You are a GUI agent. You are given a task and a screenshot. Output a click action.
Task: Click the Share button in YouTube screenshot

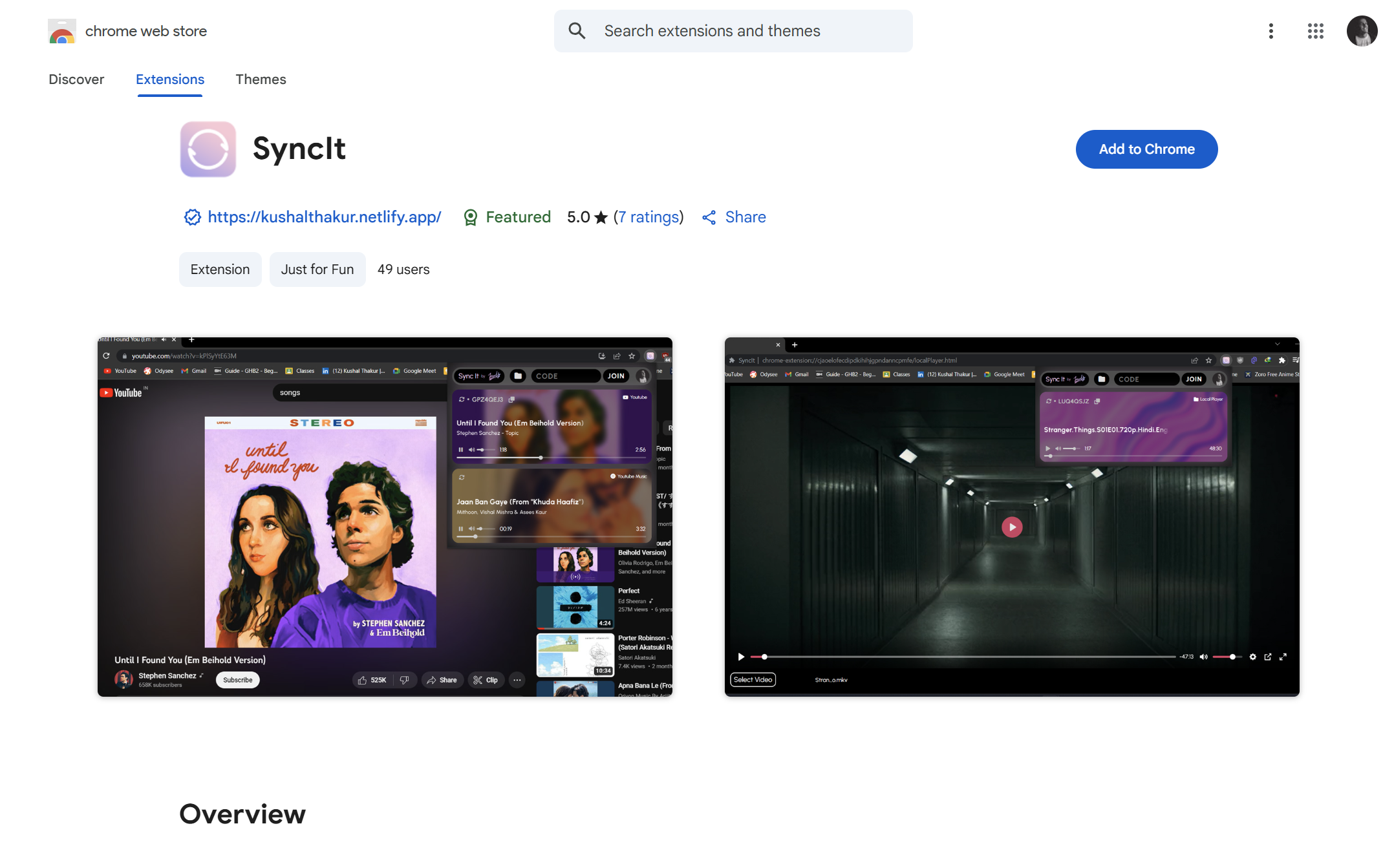[x=442, y=680]
